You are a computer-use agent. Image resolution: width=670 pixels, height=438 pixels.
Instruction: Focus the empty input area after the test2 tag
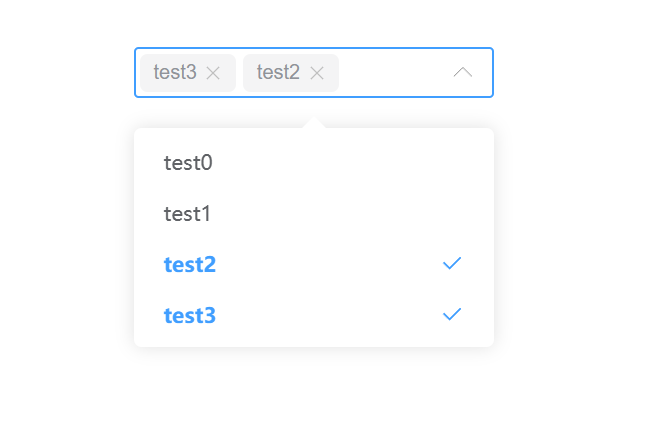click(x=390, y=73)
